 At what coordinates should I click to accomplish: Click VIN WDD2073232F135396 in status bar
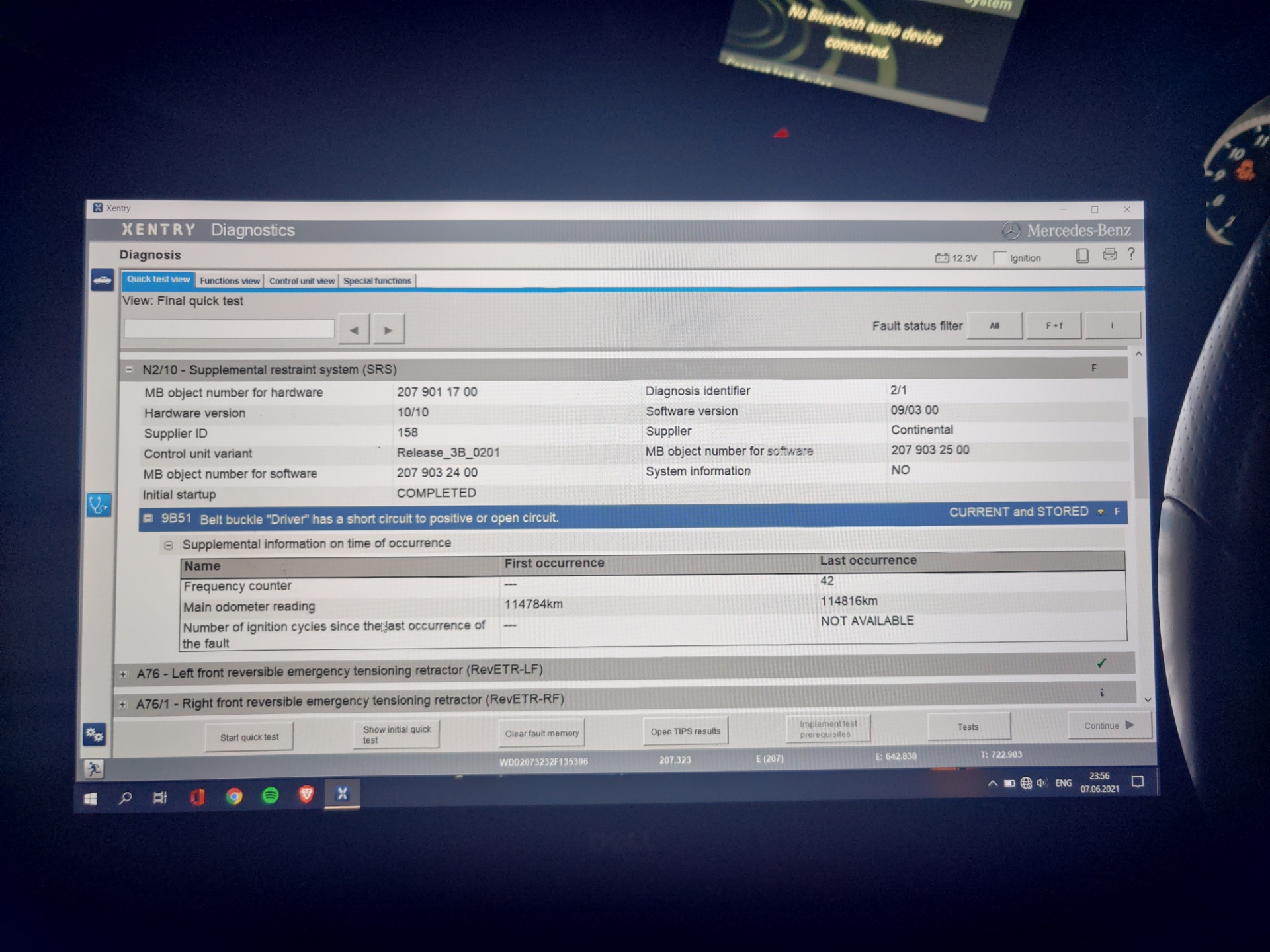click(544, 762)
